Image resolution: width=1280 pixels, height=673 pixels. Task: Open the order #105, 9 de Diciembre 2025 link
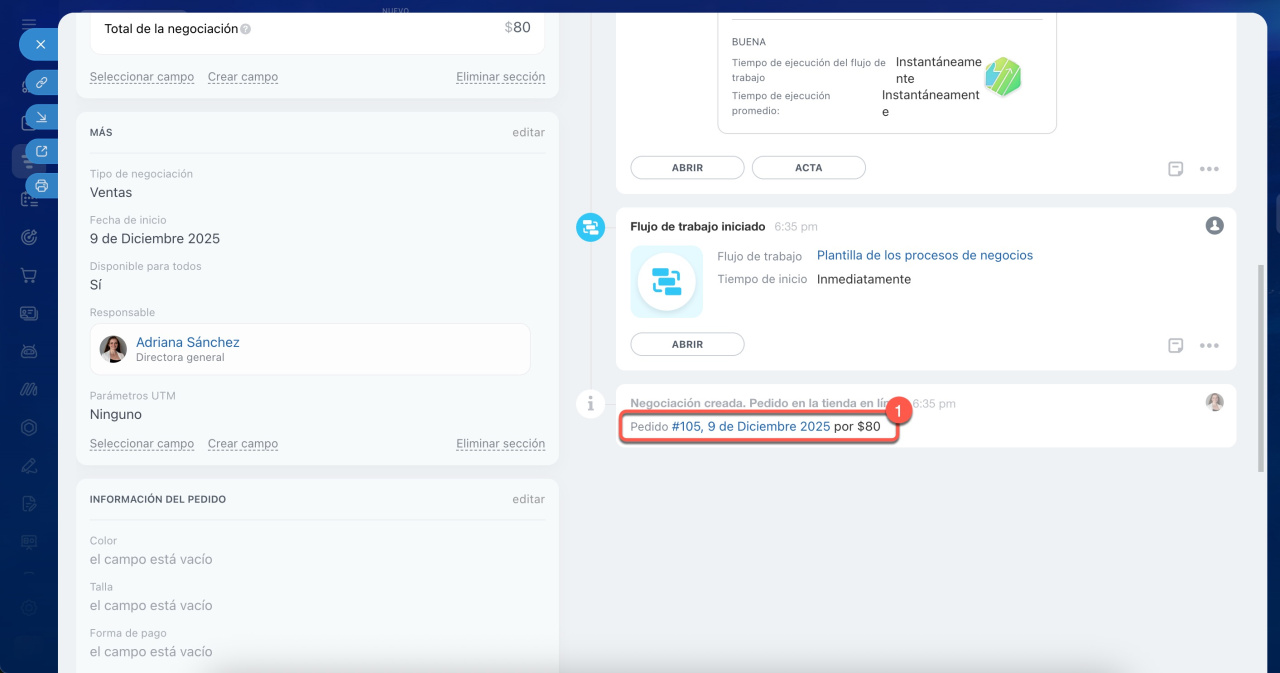tap(750, 426)
